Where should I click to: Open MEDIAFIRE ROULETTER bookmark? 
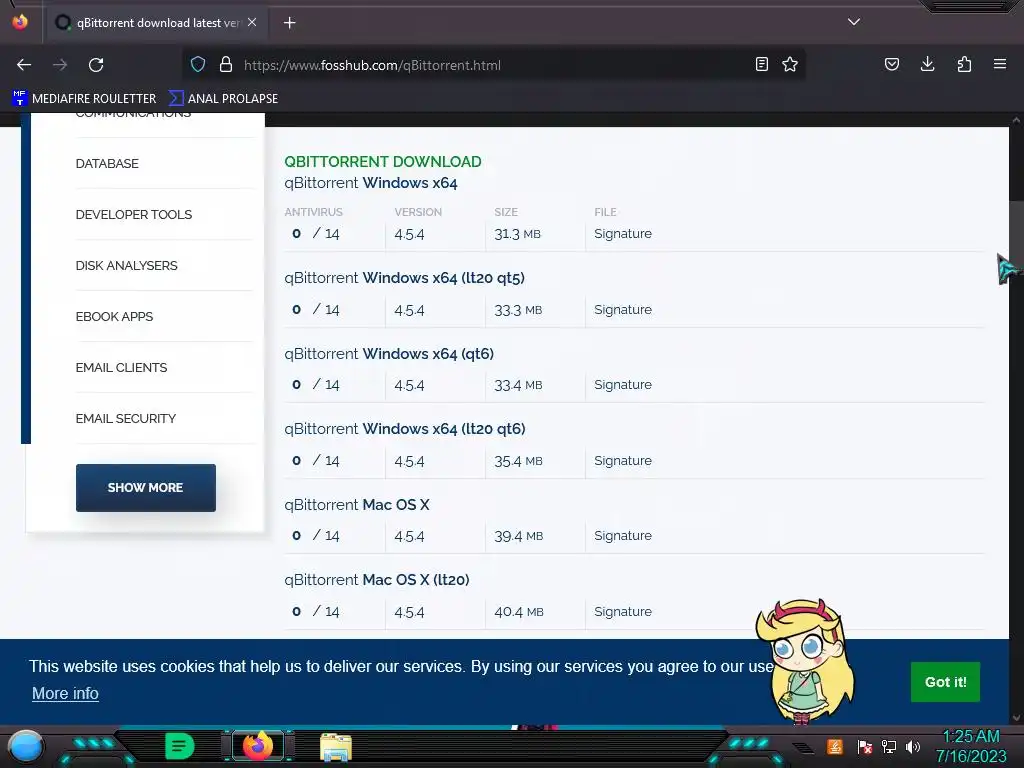click(84, 99)
